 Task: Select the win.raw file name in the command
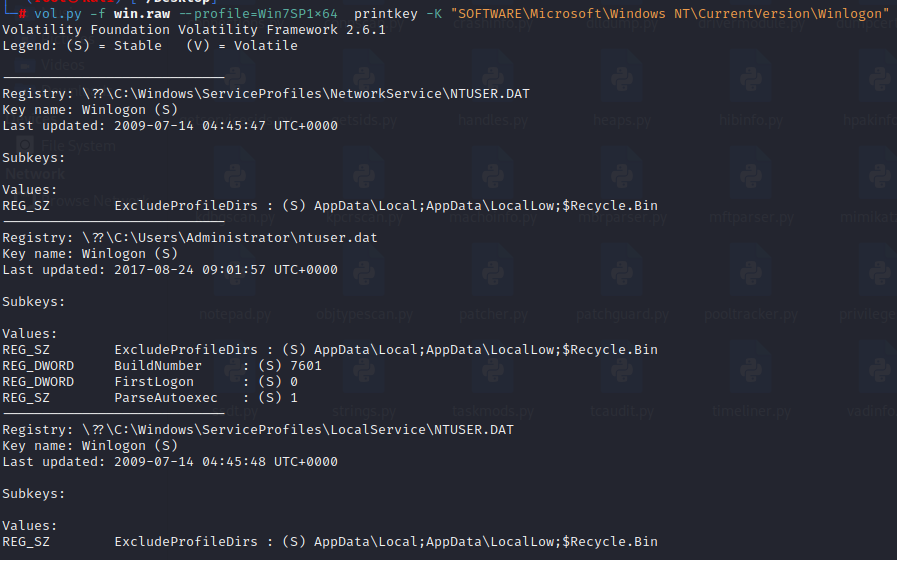click(x=141, y=13)
